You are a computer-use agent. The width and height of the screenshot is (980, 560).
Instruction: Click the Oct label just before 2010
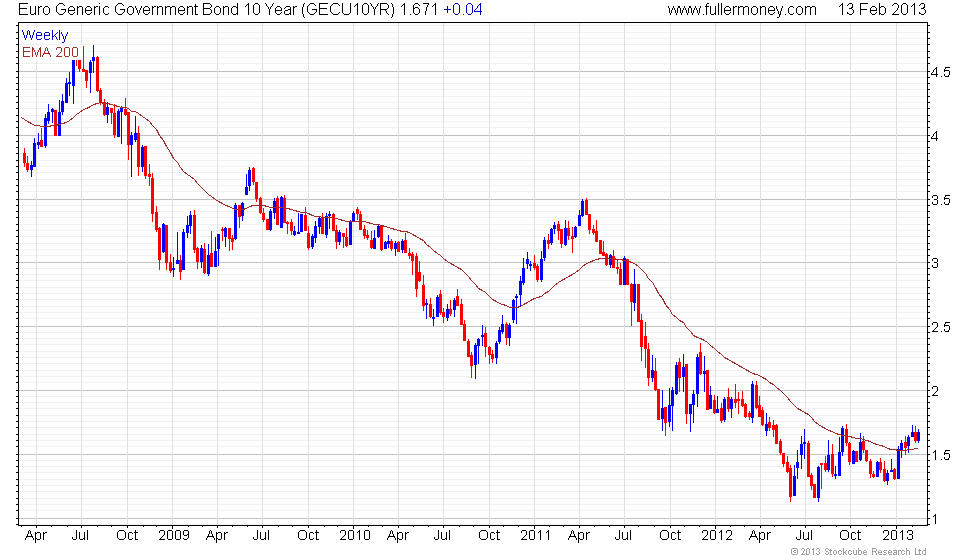tap(308, 536)
